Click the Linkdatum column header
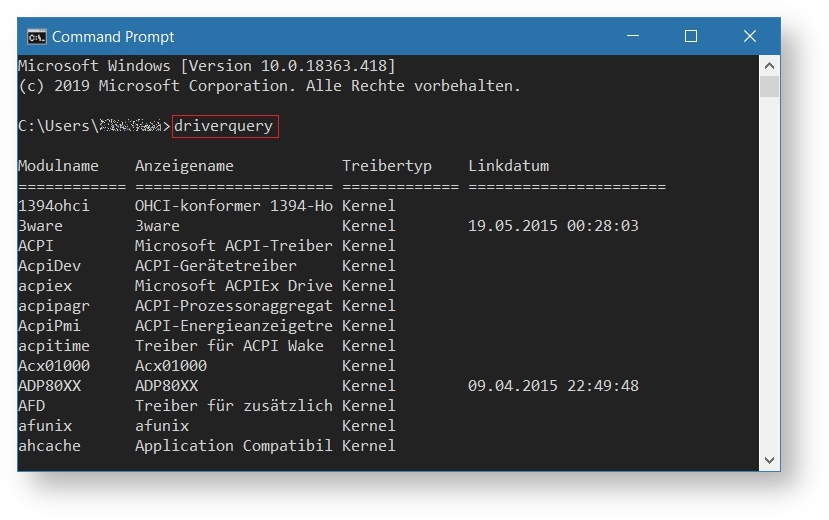Screen dimensions: 829x520 [508, 166]
